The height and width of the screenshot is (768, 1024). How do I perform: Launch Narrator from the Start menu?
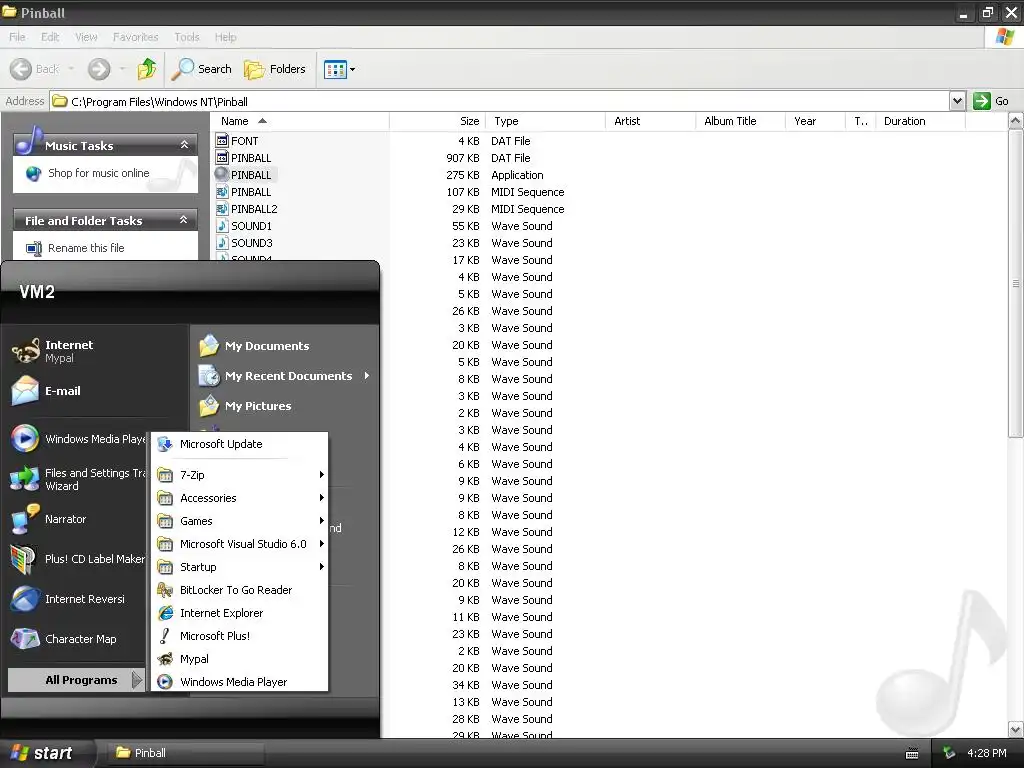50,519
